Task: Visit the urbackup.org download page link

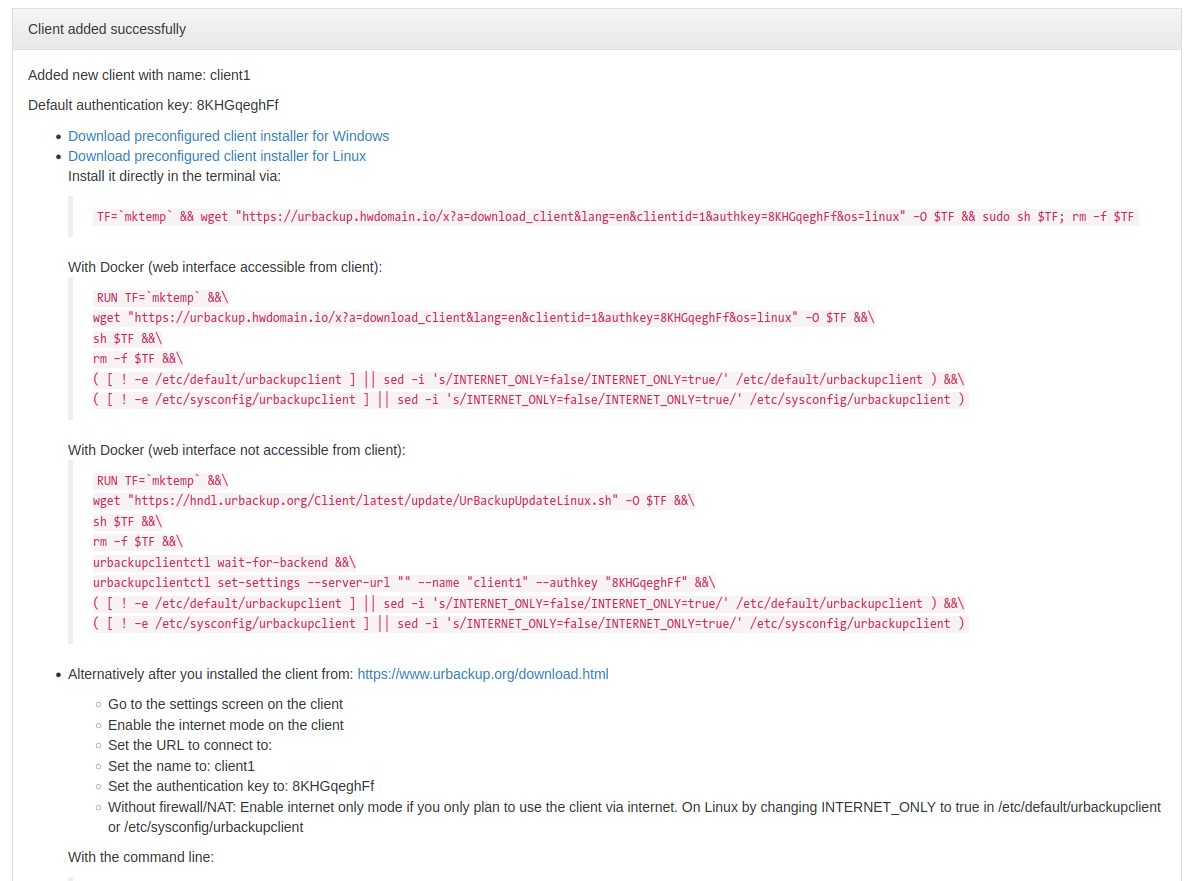Action: pos(483,674)
